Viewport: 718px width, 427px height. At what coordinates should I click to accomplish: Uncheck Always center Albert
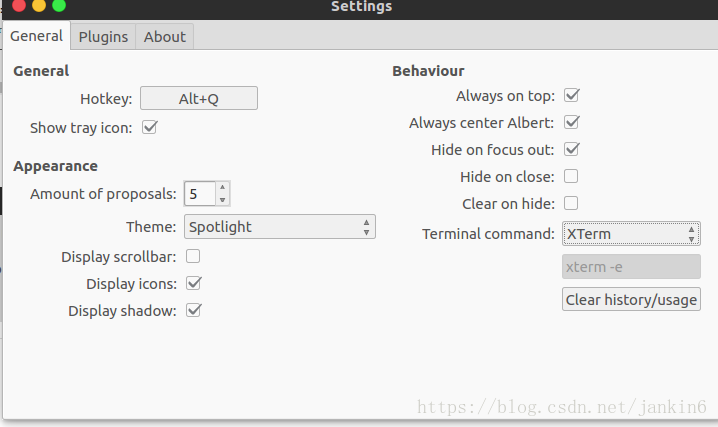pos(571,122)
